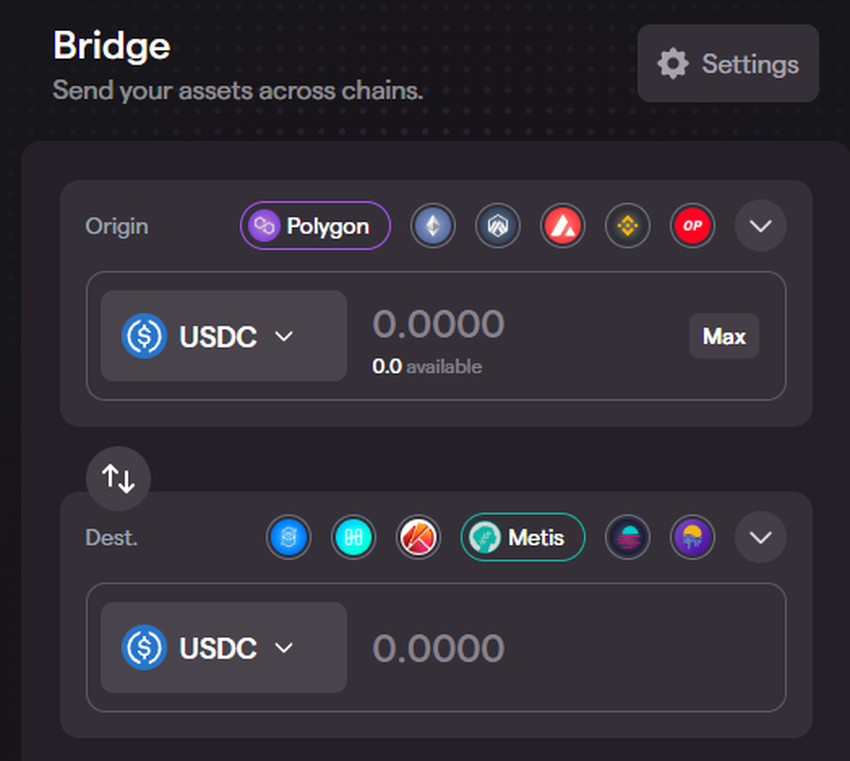Choose Ethereum as the origin chain
Viewport: 850px width, 761px height.
(433, 226)
